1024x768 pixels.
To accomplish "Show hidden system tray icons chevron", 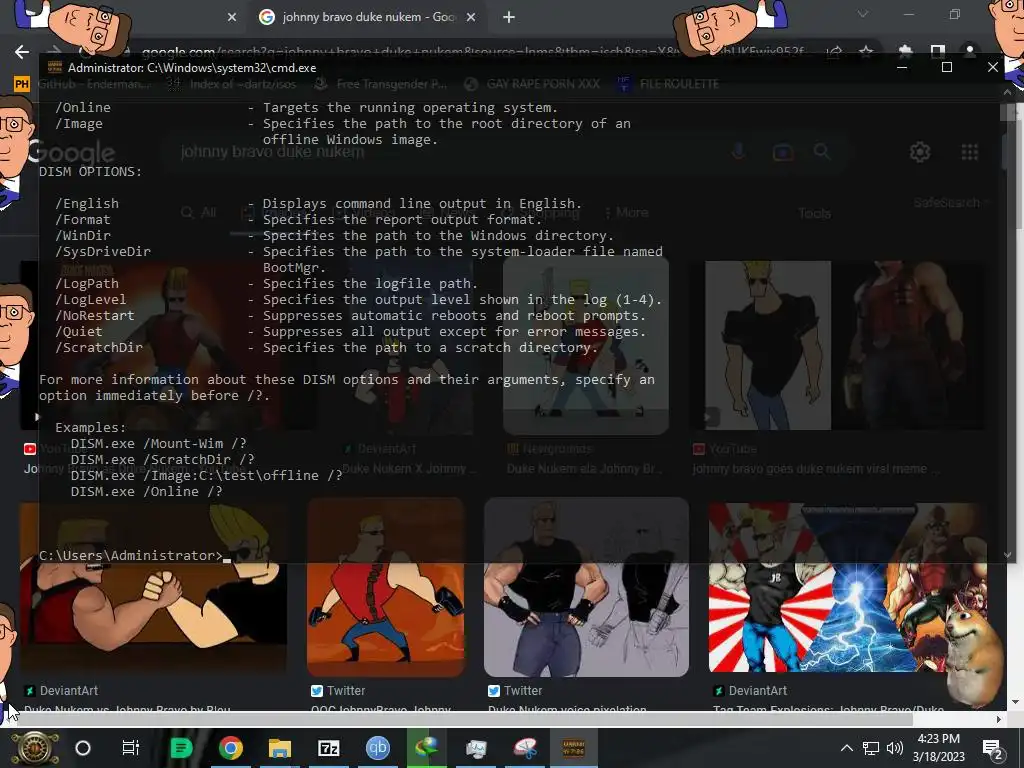I will point(846,748).
